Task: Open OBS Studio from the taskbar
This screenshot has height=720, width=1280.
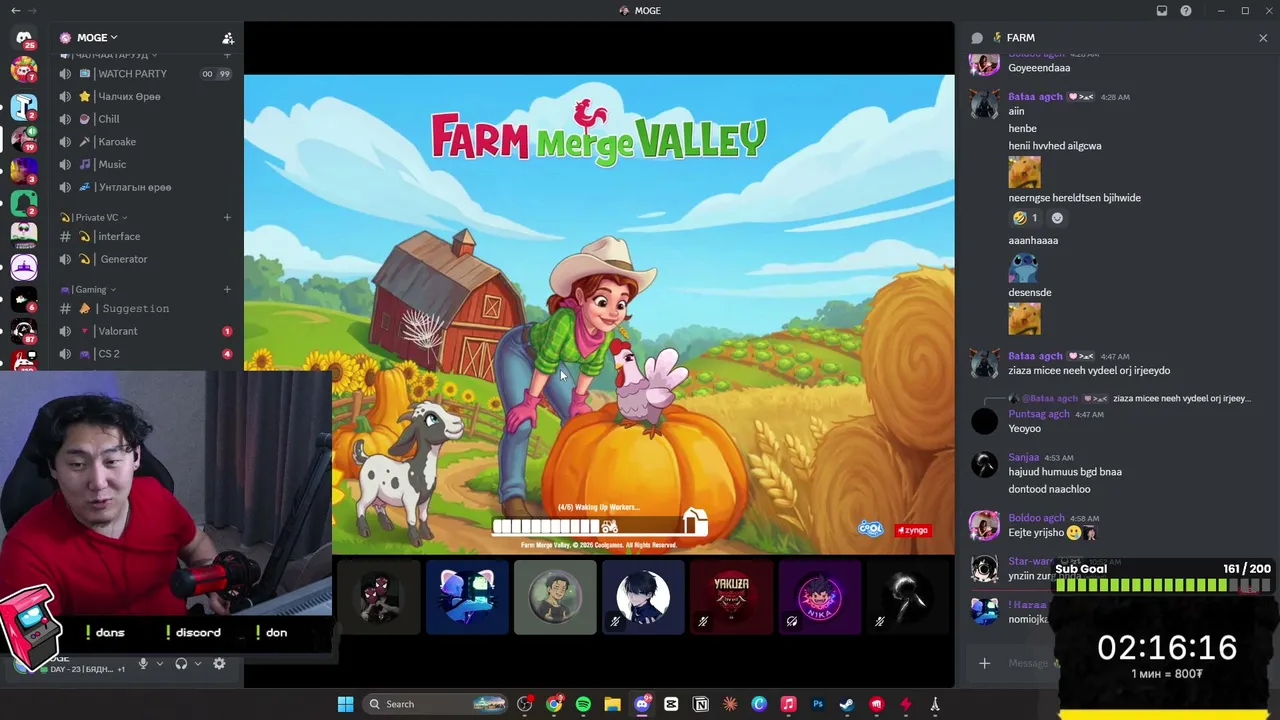Action: pos(525,704)
